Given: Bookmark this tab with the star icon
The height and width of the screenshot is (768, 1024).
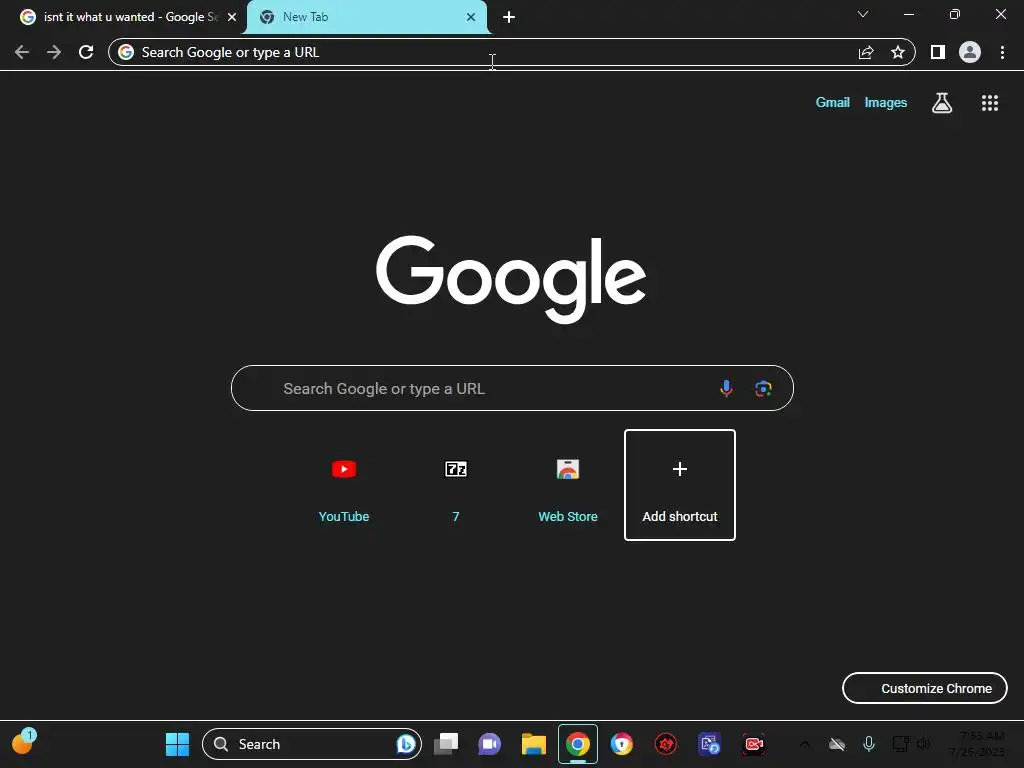Looking at the screenshot, I should 898,52.
